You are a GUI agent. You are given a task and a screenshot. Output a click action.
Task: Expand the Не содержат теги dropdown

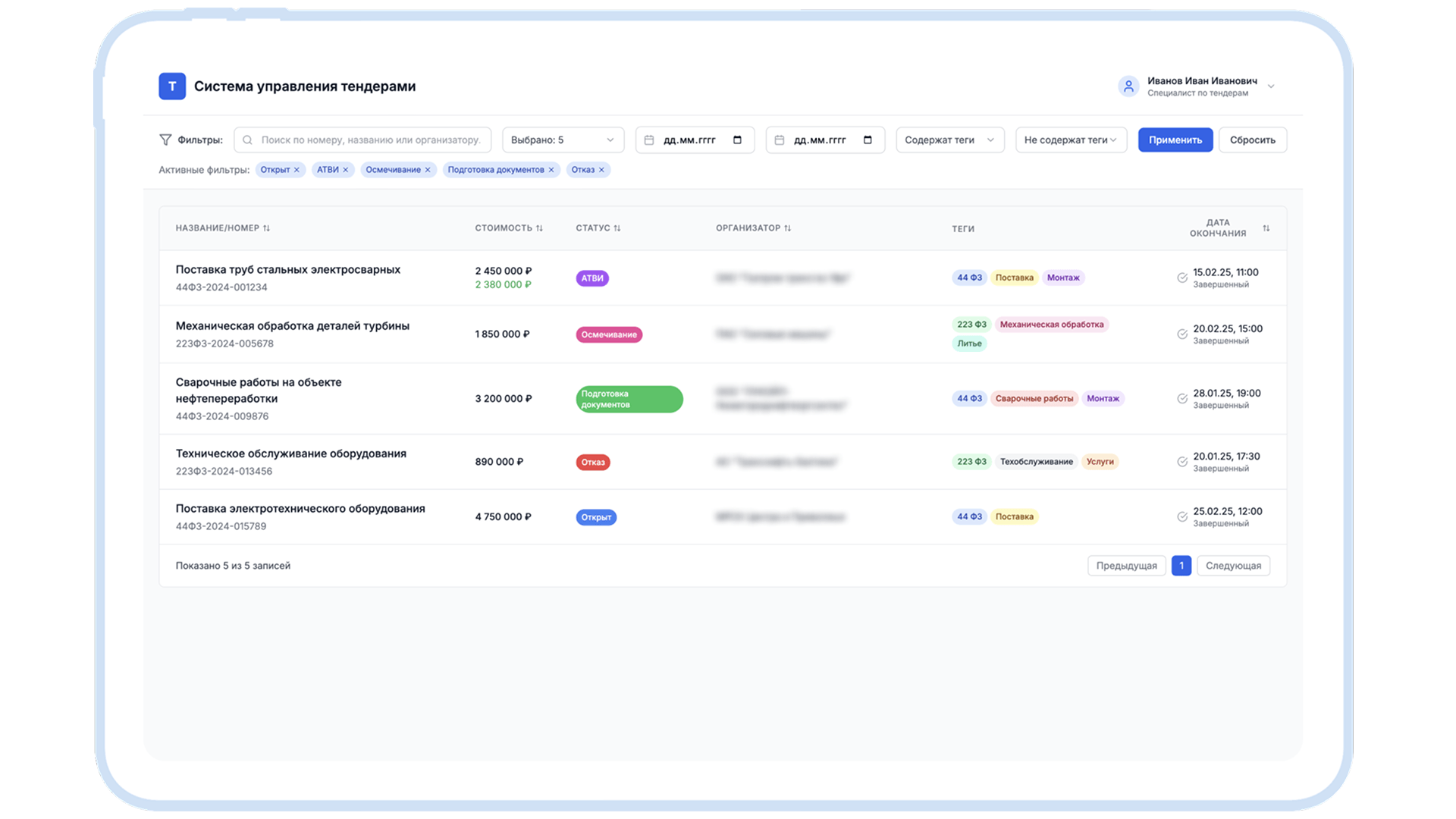[x=1070, y=140]
